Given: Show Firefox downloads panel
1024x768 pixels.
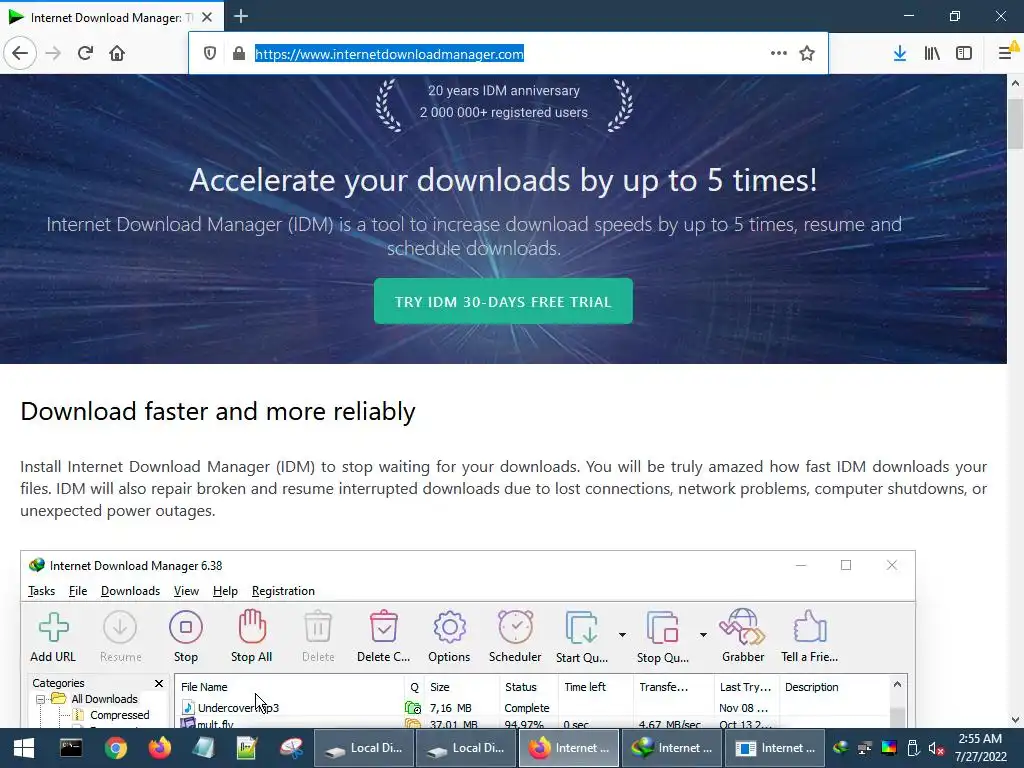Looking at the screenshot, I should pos(899,53).
